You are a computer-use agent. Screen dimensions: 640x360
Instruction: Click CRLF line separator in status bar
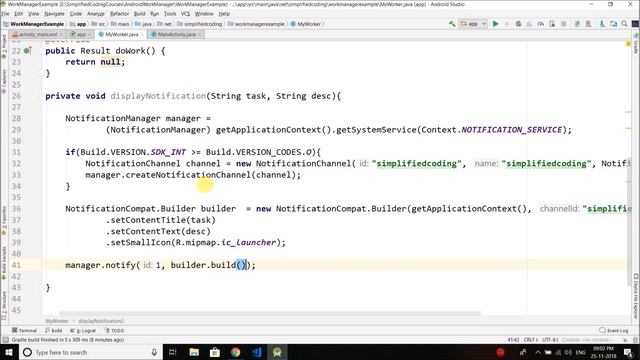[x=530, y=340]
